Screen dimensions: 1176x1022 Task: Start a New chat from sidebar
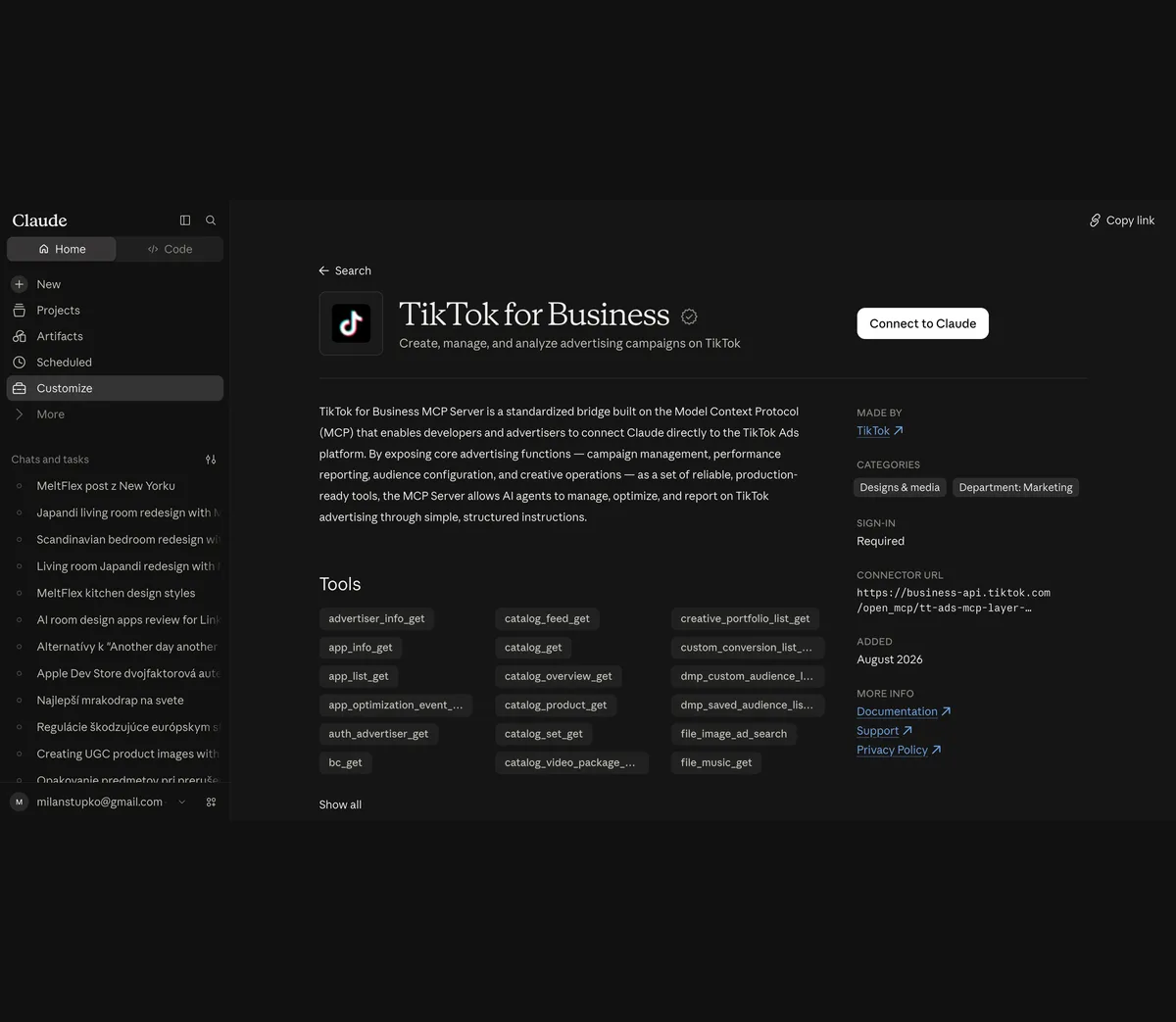(x=115, y=284)
